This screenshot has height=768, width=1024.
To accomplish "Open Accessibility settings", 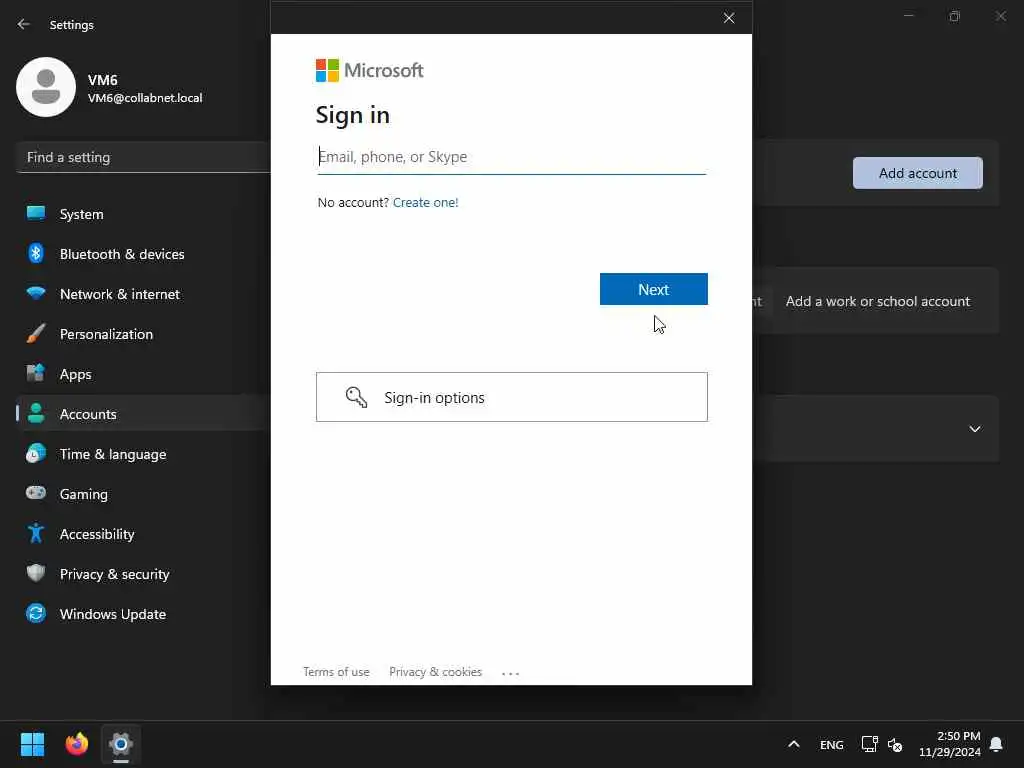I will 142,534.
